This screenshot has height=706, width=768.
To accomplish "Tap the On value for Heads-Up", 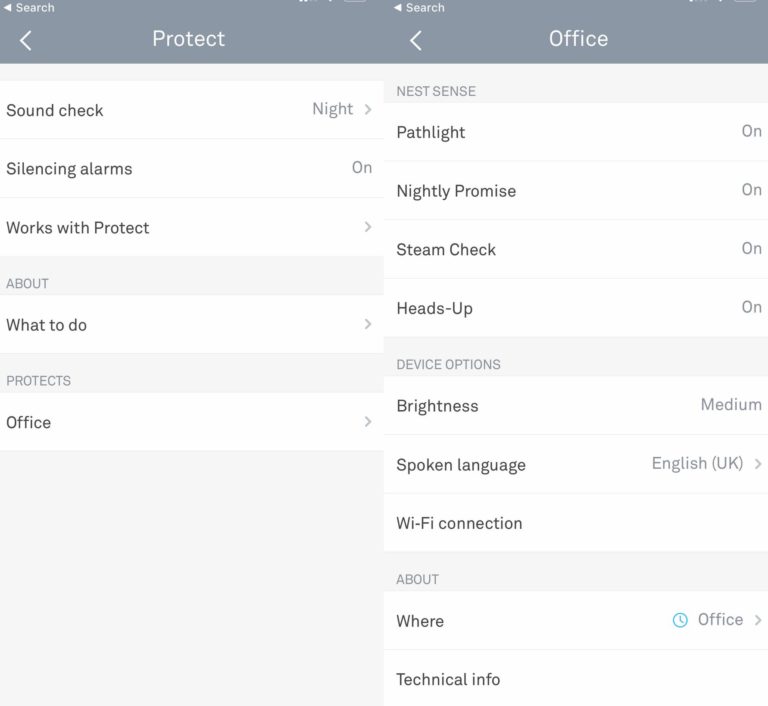I will tap(751, 307).
